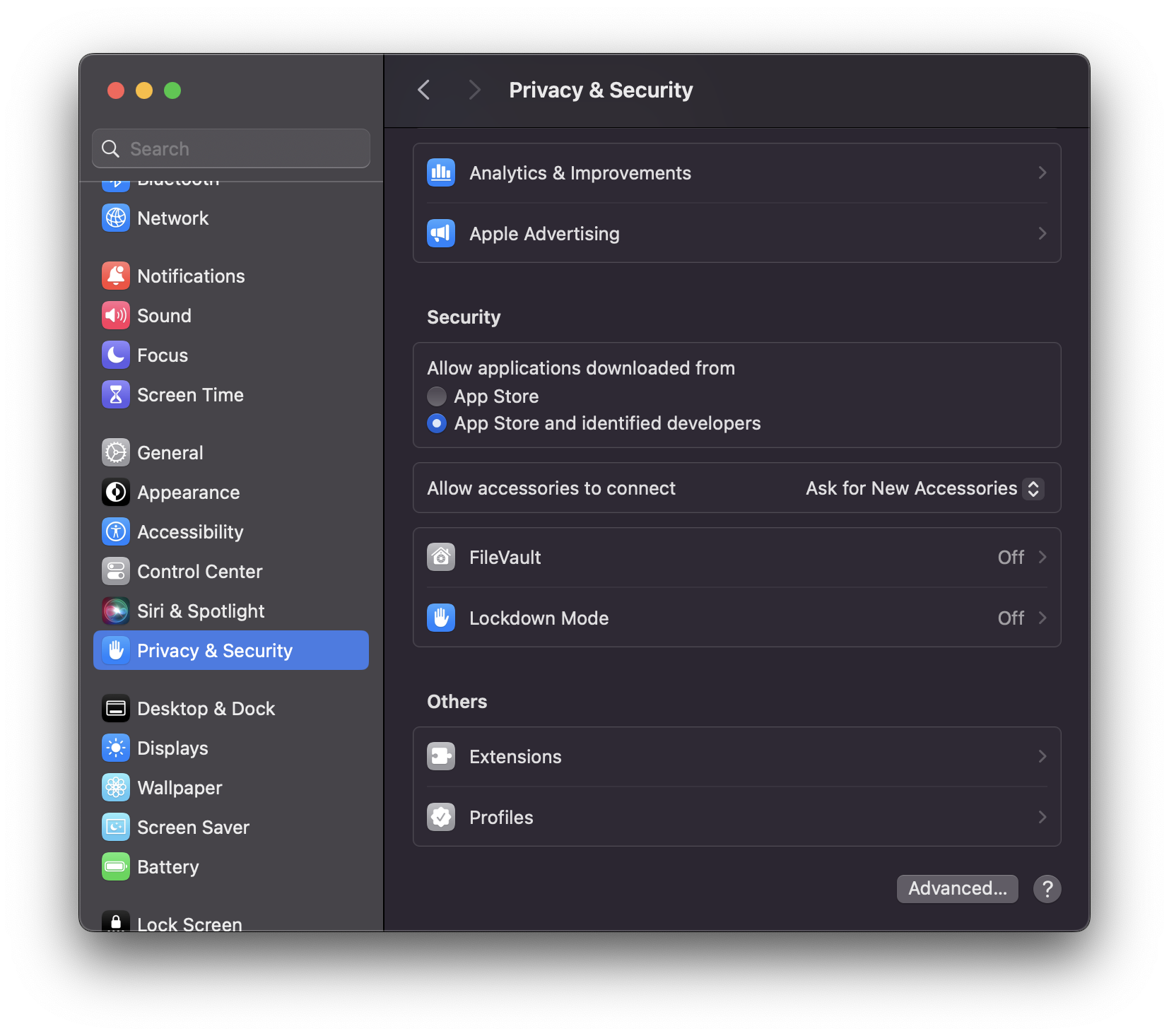Go back using the left arrow
The height and width of the screenshot is (1036, 1169).
(424, 90)
